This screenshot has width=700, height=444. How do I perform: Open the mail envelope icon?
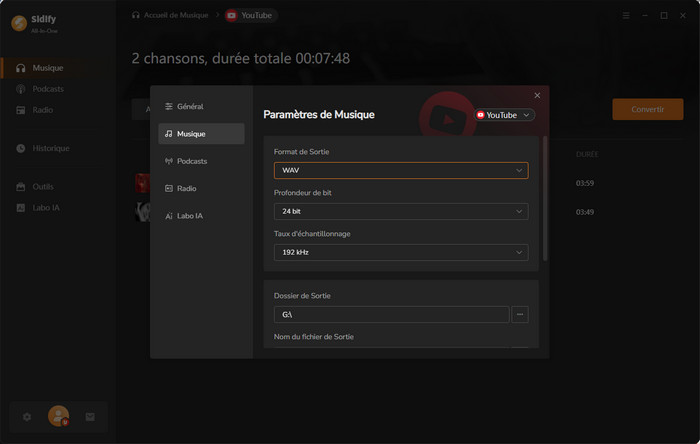[x=90, y=416]
